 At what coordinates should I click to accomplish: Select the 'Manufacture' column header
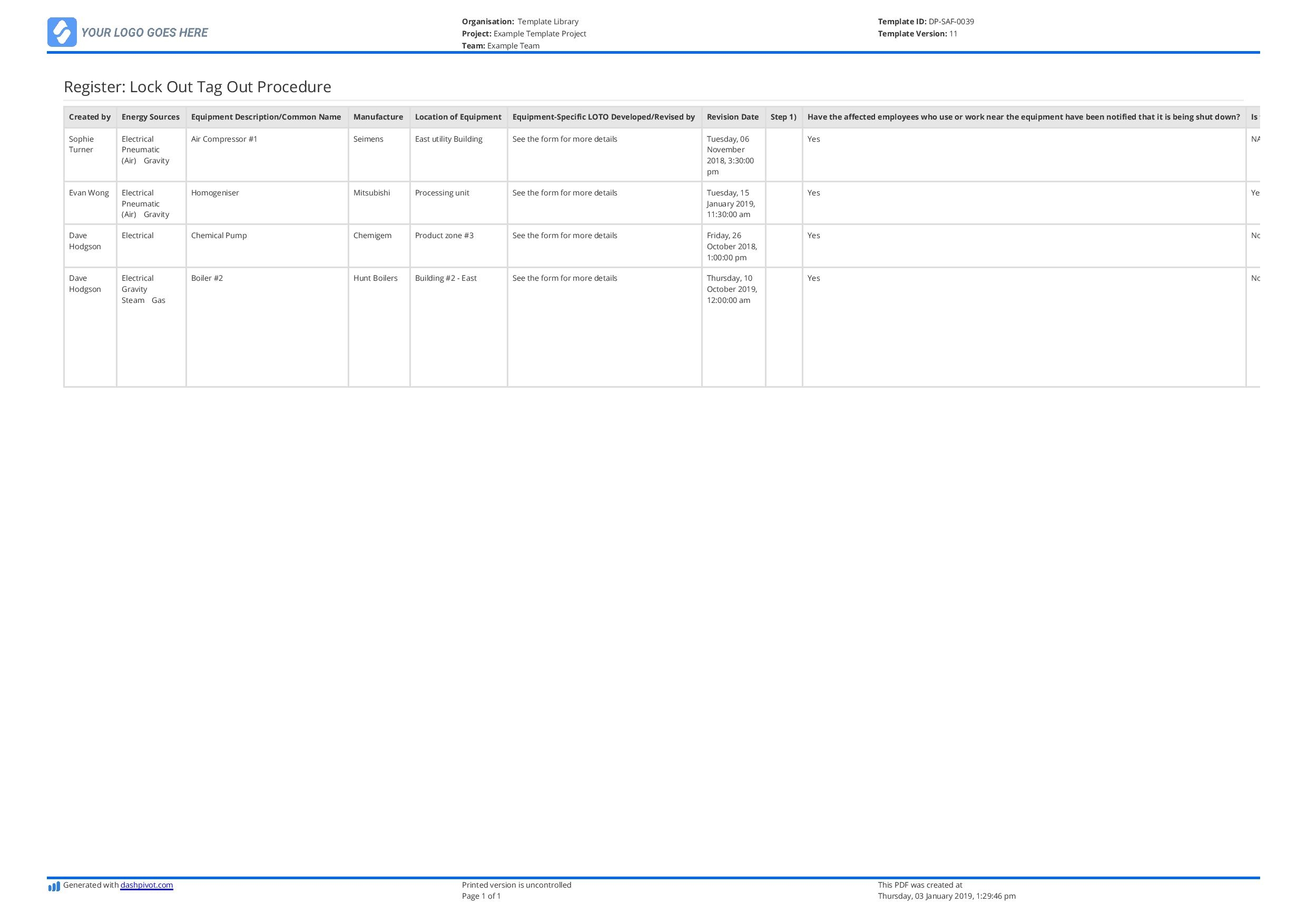(x=378, y=117)
